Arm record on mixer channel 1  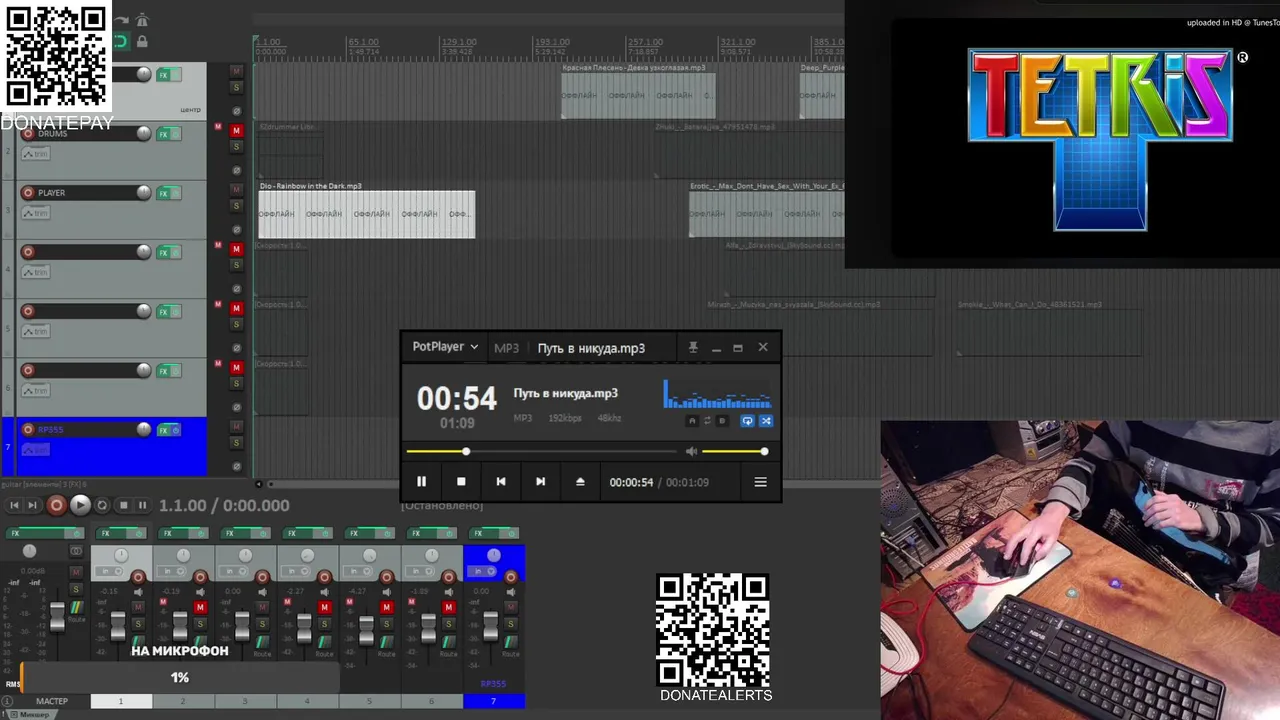[x=138, y=577]
